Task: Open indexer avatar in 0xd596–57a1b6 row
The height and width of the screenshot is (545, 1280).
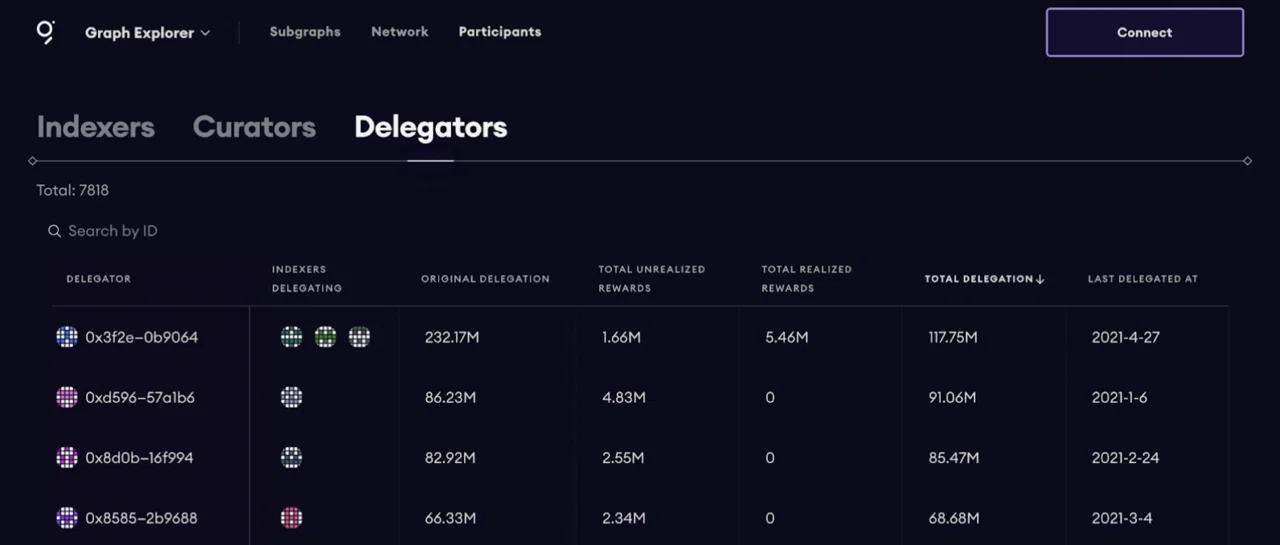Action: 291,397
